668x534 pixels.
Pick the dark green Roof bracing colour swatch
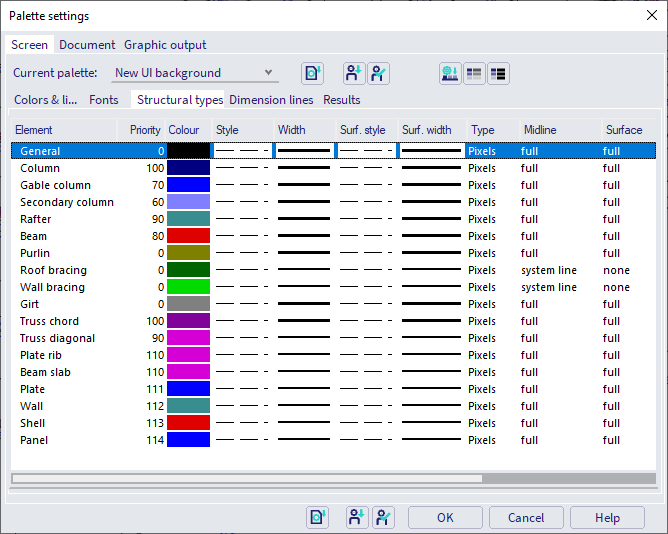point(188,270)
